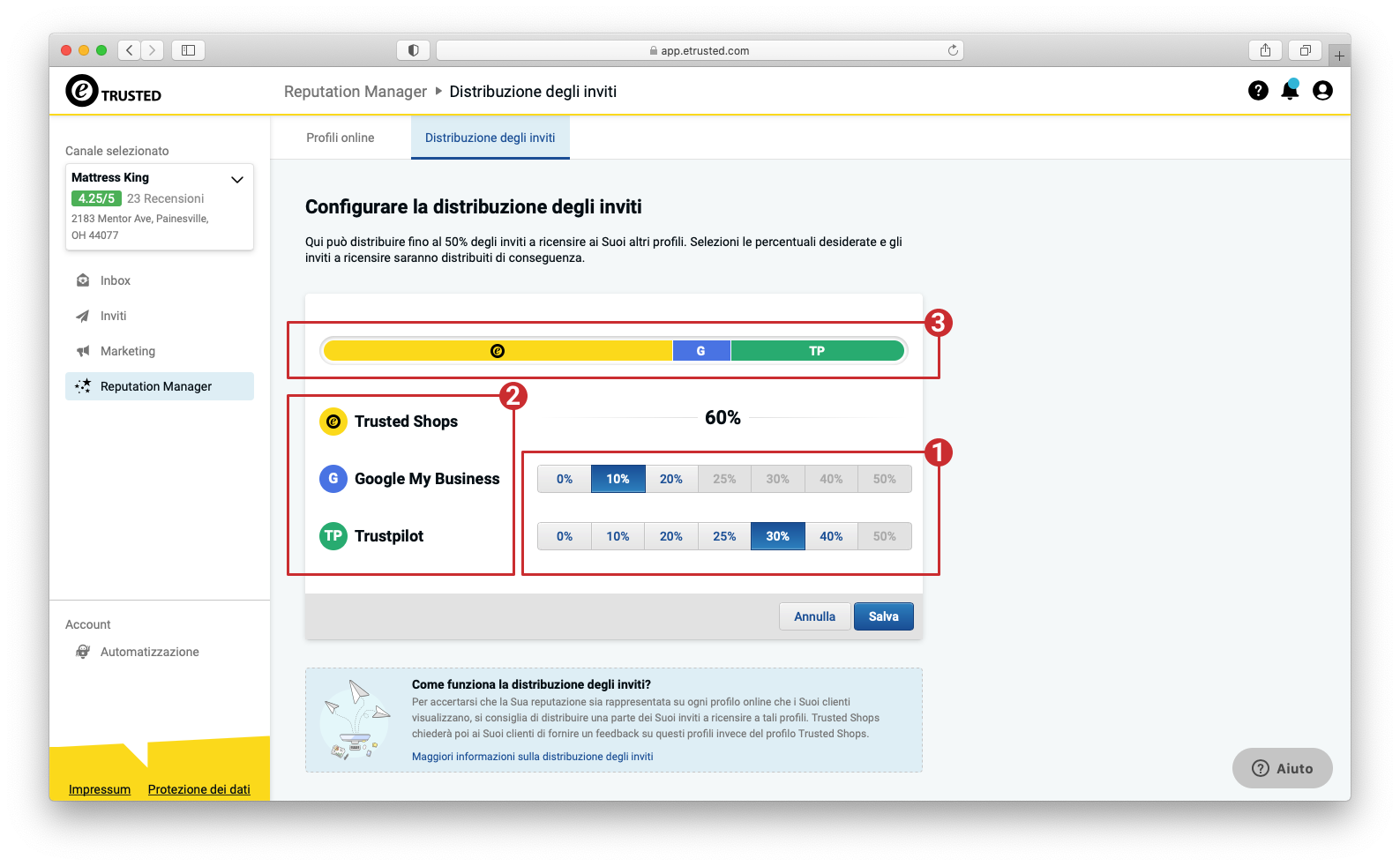Click the Trusted Shops label
Screen dimensions: 1400x866
point(406,422)
